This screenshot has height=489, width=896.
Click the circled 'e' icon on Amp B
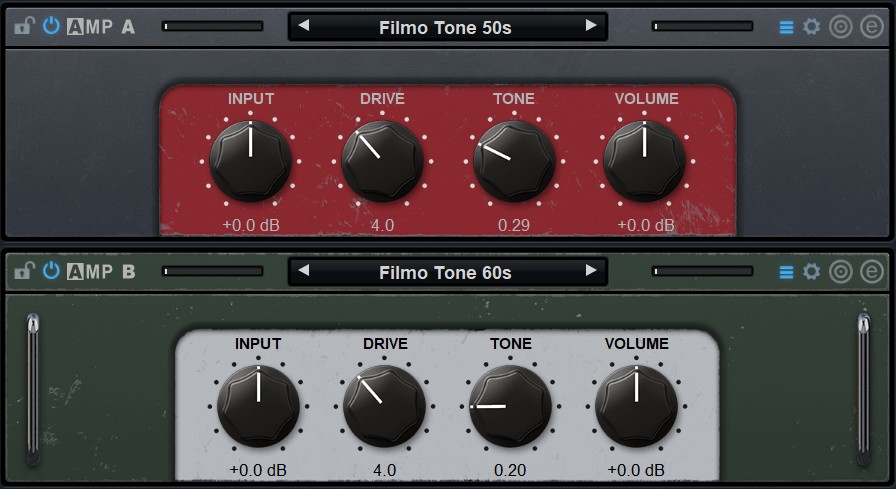point(871,272)
